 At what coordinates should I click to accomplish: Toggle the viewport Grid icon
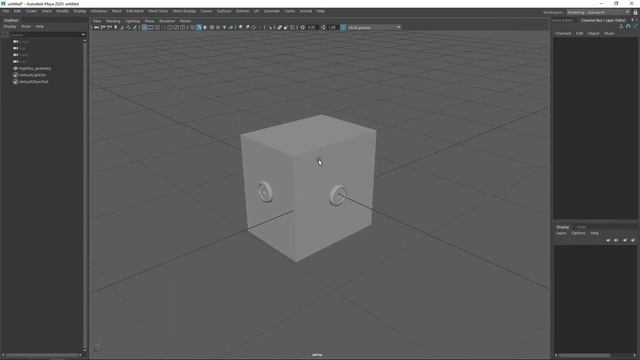pyautogui.click(x=144, y=28)
